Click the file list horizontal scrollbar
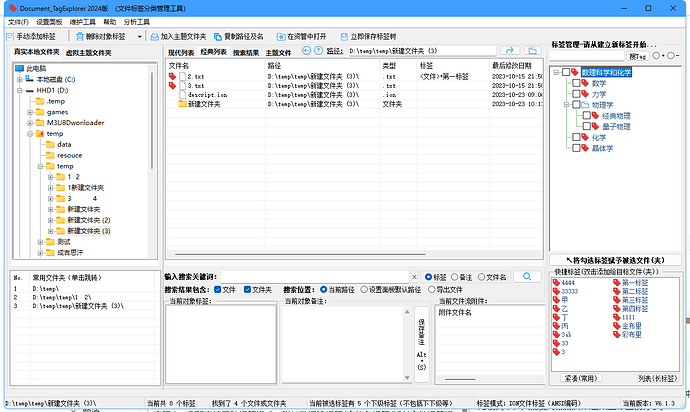The image size is (690, 412). (300, 254)
